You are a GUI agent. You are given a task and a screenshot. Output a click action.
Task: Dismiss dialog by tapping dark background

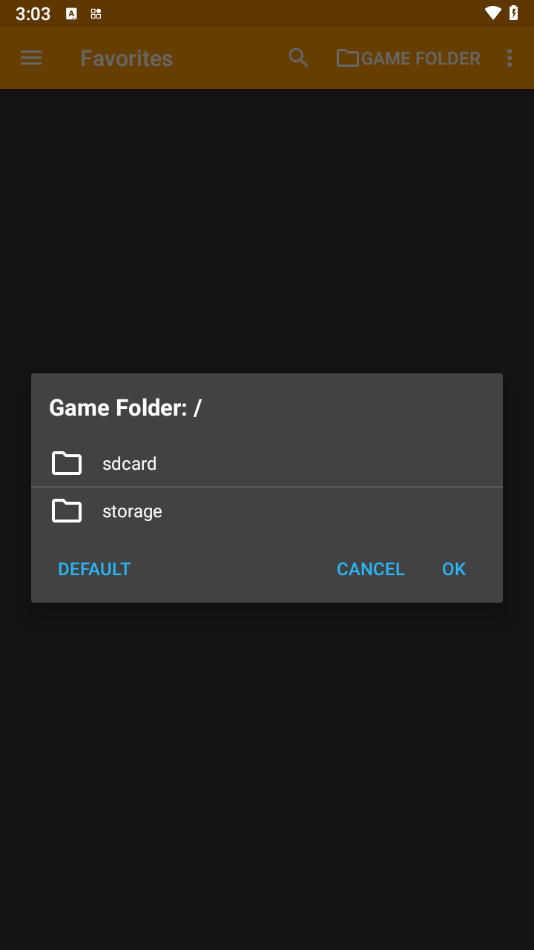pos(267,776)
